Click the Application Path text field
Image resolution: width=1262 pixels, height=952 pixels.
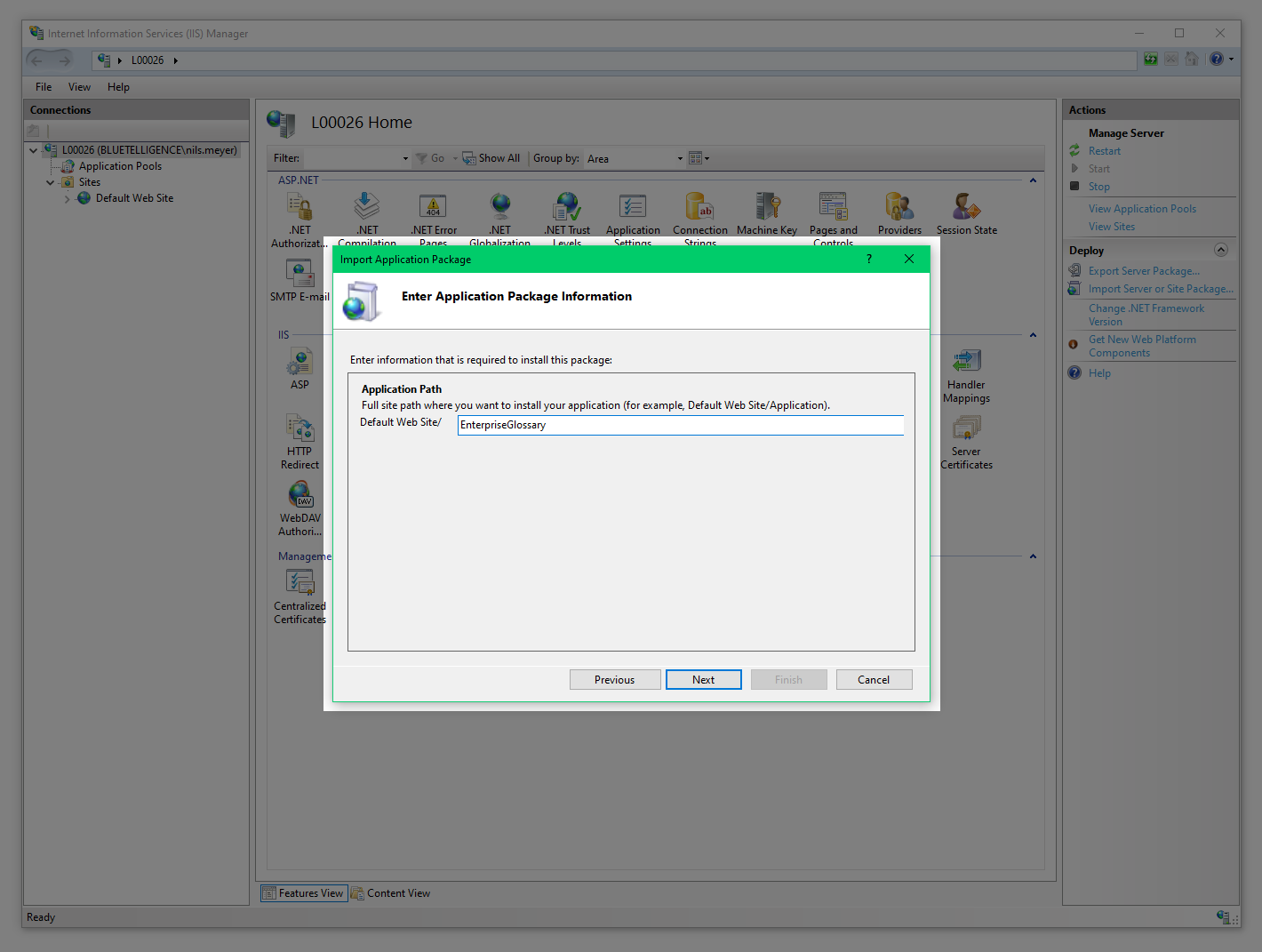tap(680, 425)
